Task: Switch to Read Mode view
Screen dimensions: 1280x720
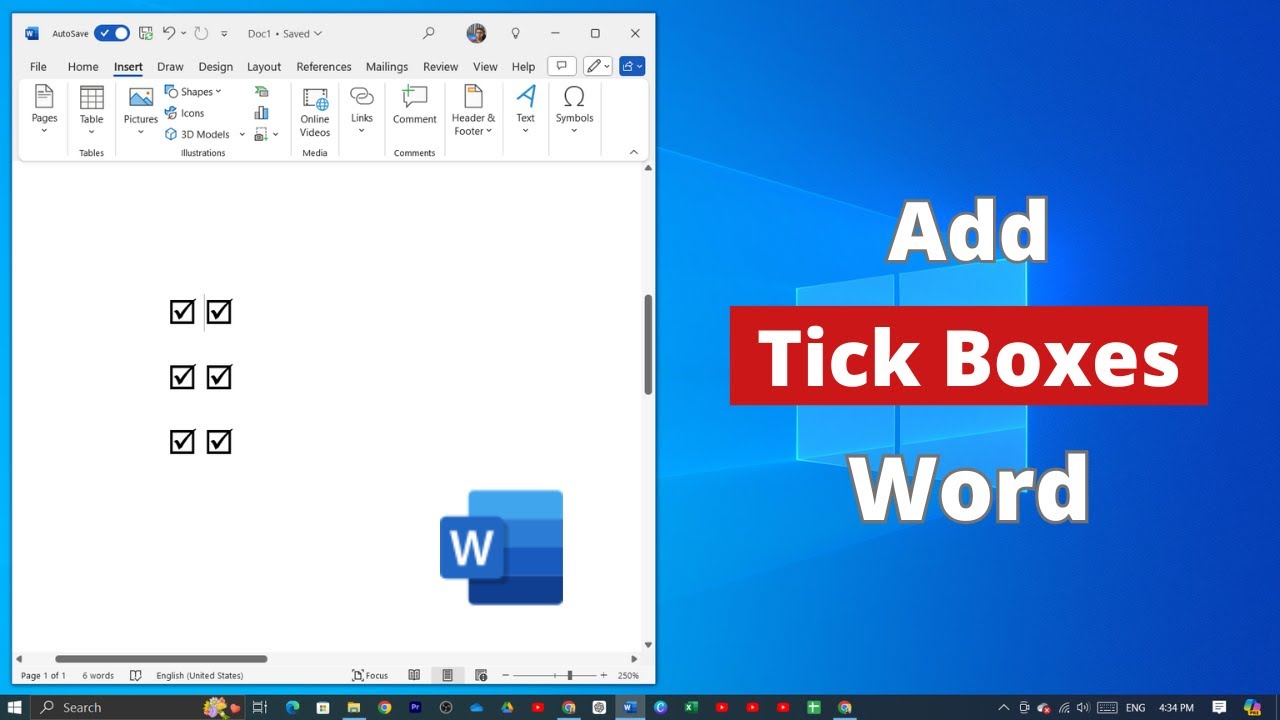Action: (x=414, y=675)
